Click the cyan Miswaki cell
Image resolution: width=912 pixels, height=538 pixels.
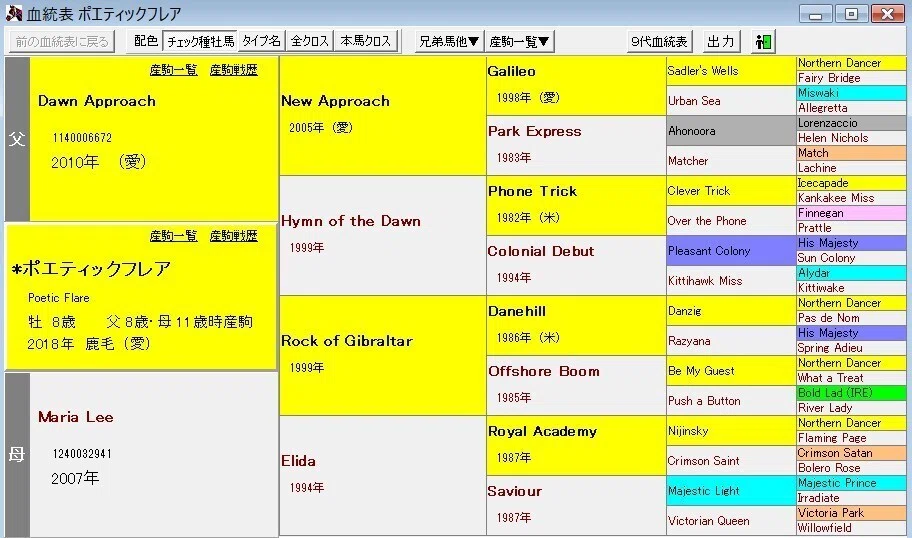click(x=851, y=93)
